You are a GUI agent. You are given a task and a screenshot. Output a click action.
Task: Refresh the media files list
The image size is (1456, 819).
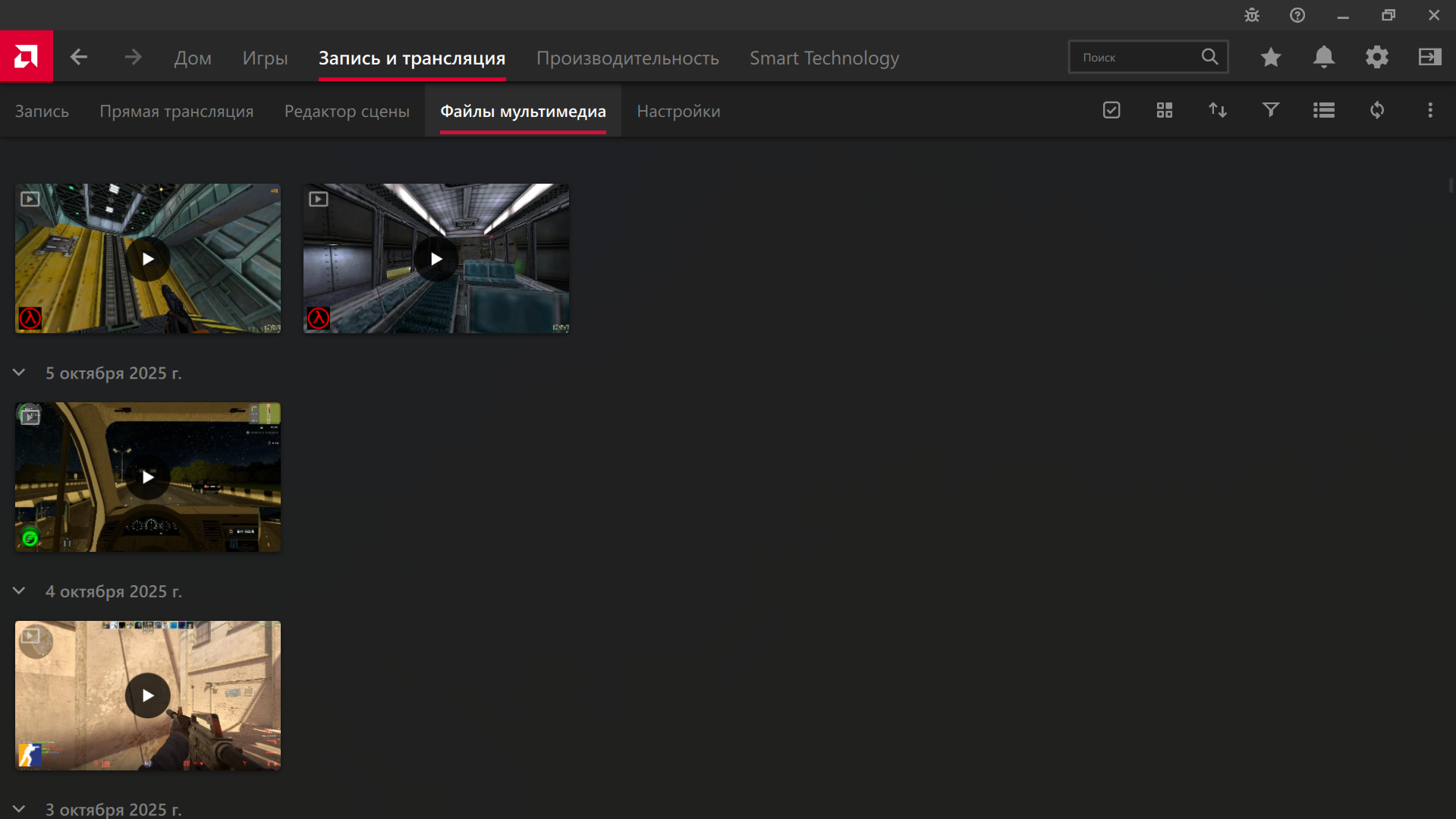tap(1377, 110)
